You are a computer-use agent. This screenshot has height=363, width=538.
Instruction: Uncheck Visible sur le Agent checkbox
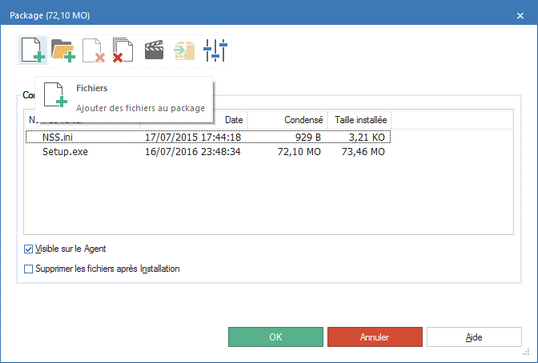pyautogui.click(x=28, y=249)
